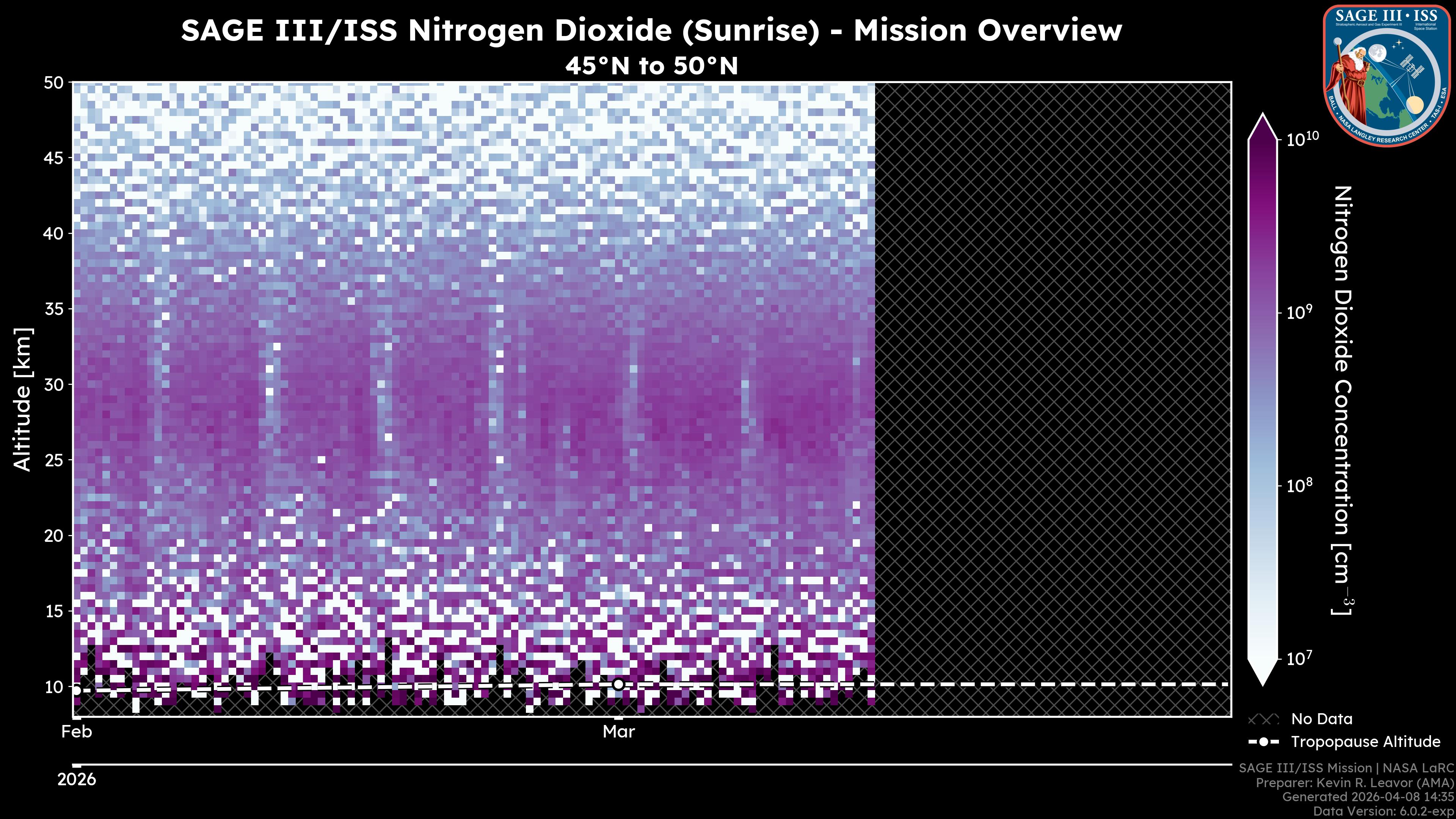Click the No Data hatch legend icon
This screenshot has height=819, width=1456.
[x=1263, y=720]
